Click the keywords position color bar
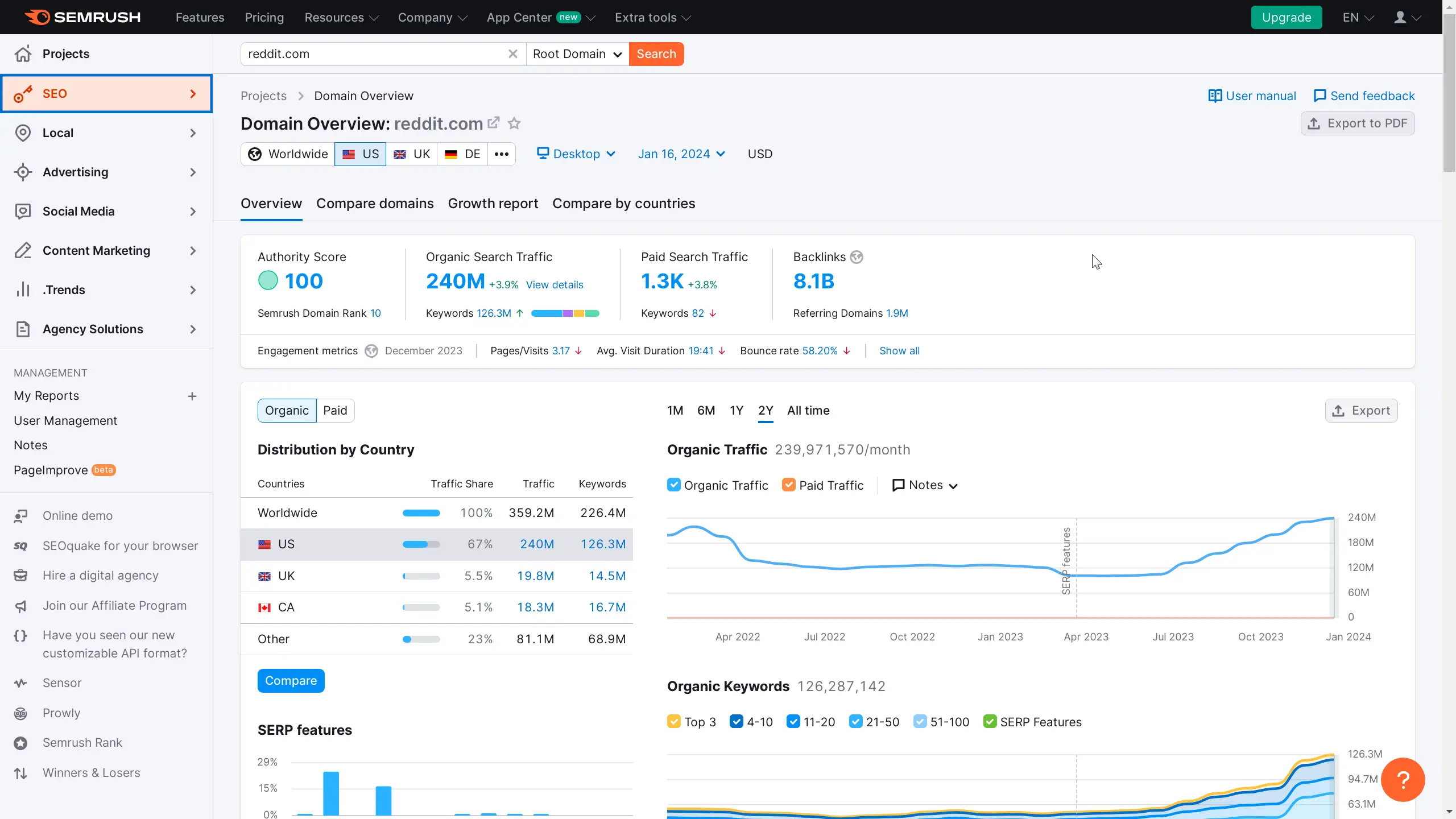 tap(565, 313)
